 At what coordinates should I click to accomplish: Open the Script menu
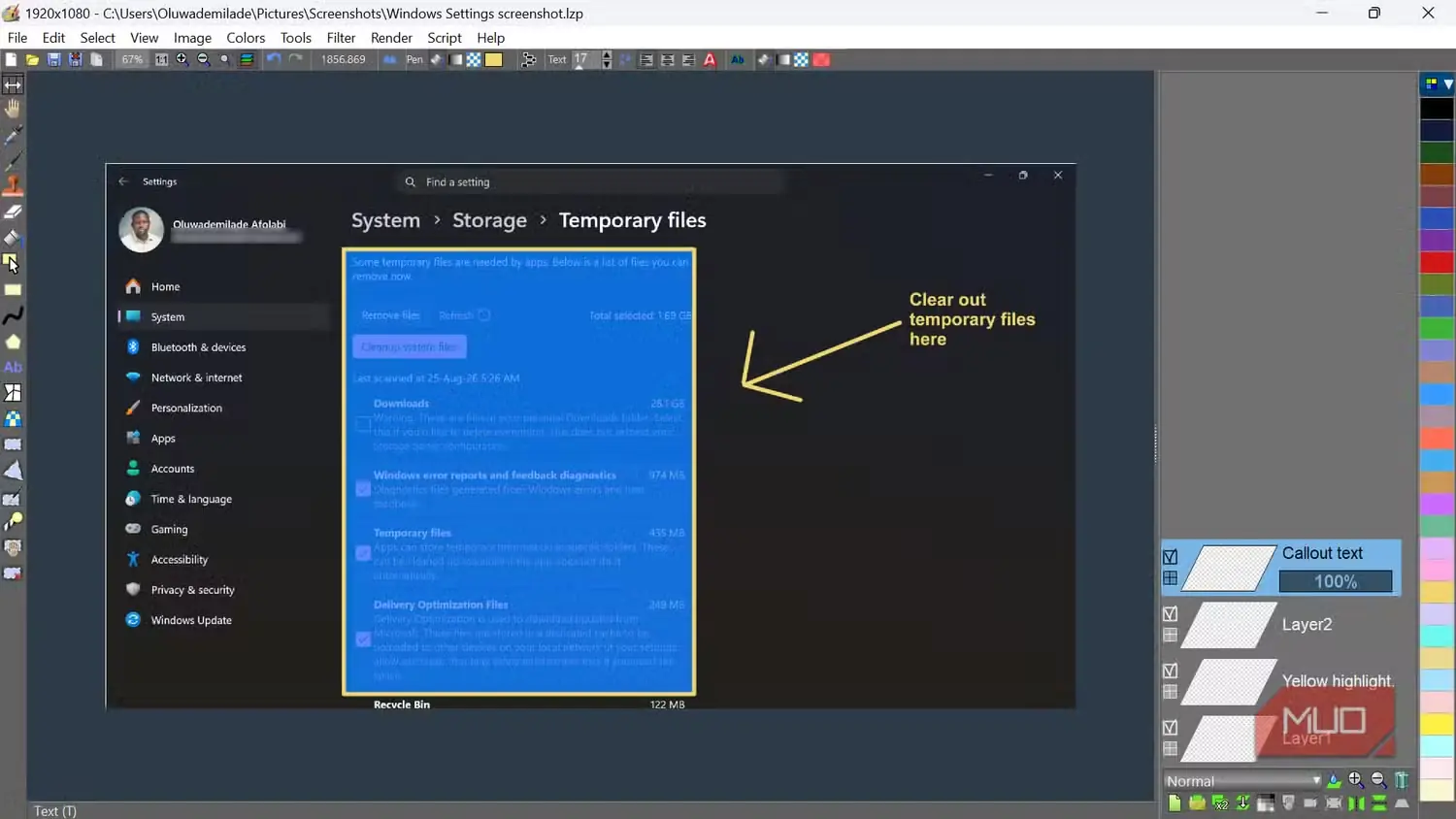tap(445, 38)
